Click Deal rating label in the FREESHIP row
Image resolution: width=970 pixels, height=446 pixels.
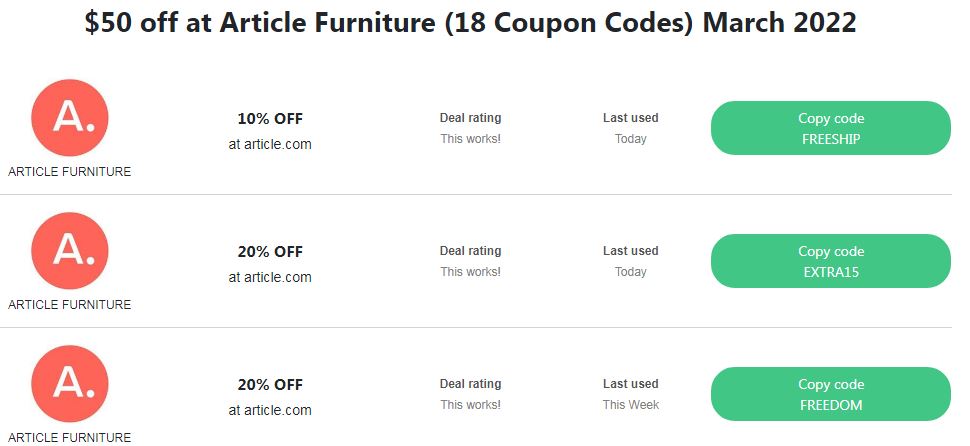pos(470,118)
